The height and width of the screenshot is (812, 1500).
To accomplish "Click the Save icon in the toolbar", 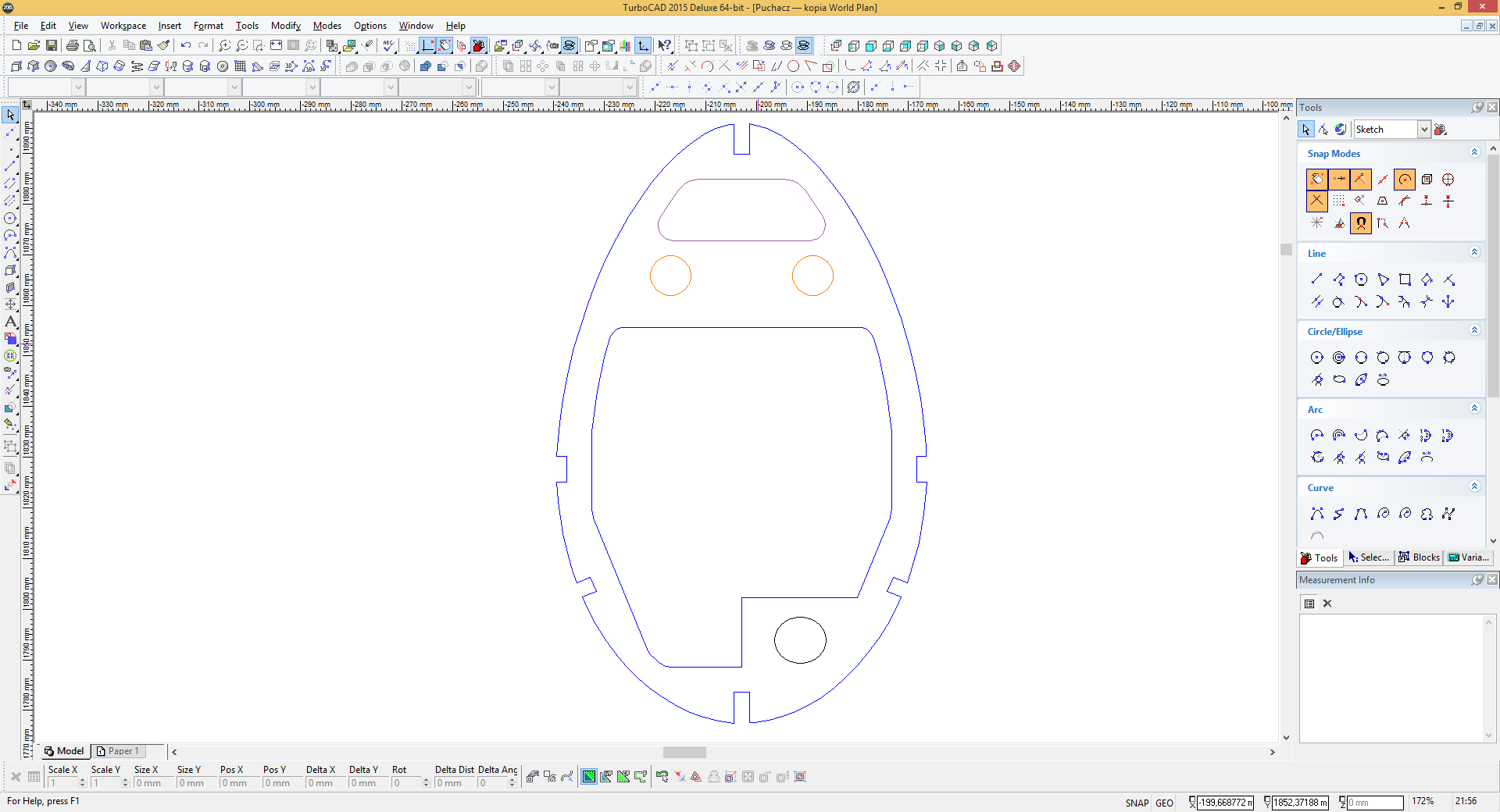I will tap(52, 46).
